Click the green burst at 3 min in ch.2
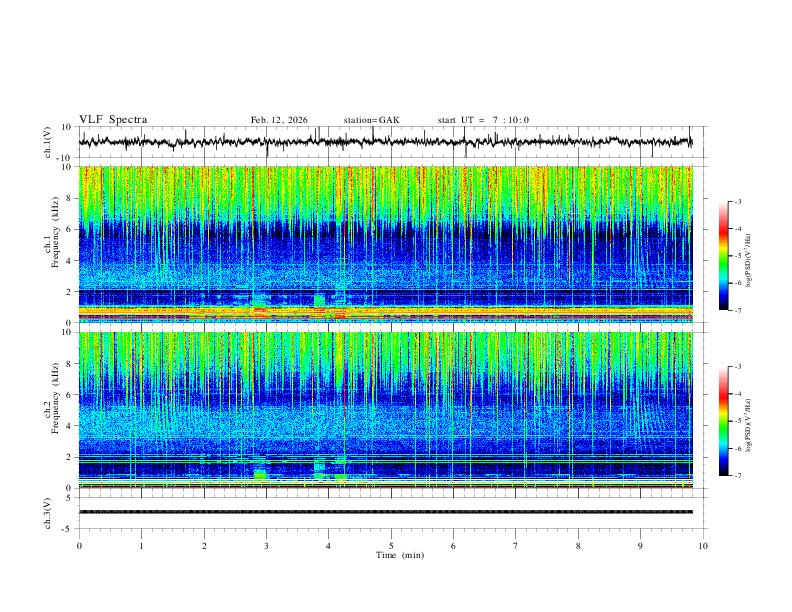 click(x=260, y=475)
